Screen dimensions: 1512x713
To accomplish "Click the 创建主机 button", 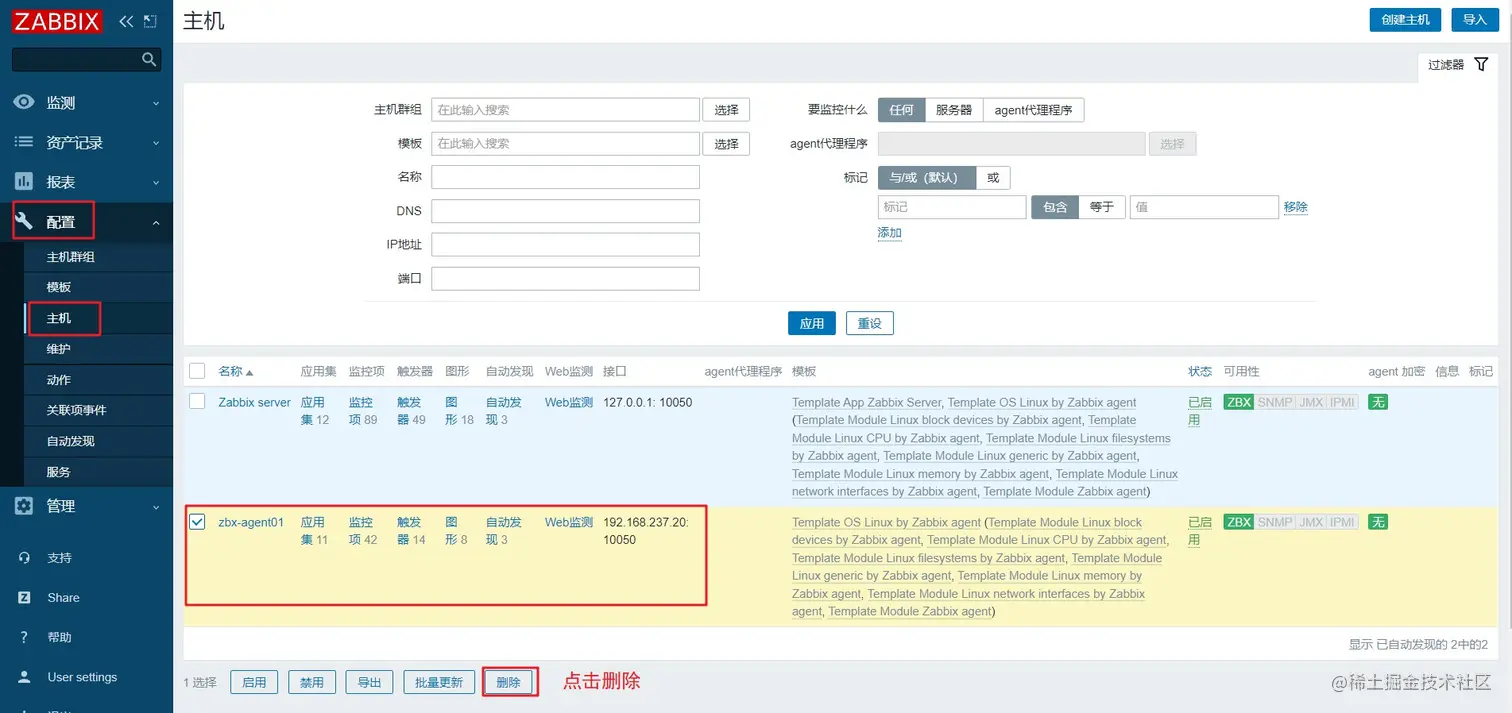I will pyautogui.click(x=1405, y=19).
